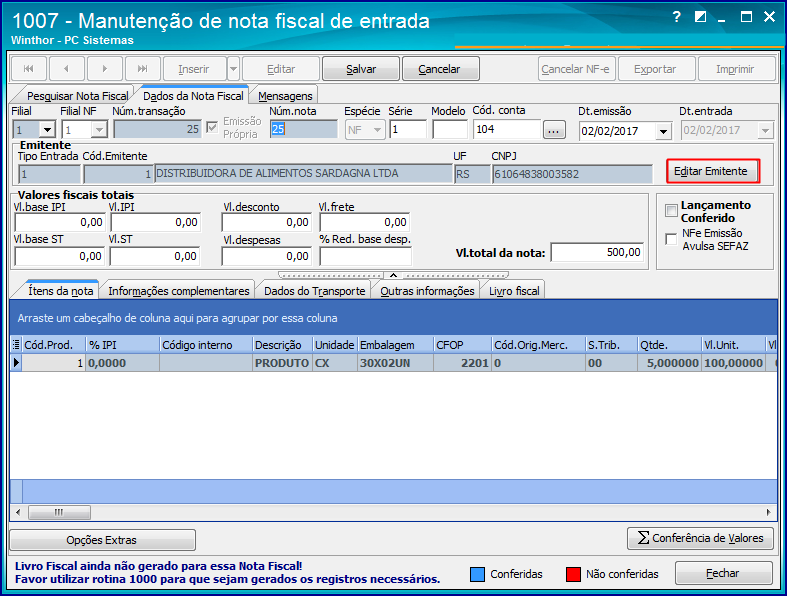This screenshot has height=596, width=787.
Task: Select Dados da Nota Fiscal tab
Action: [193, 95]
